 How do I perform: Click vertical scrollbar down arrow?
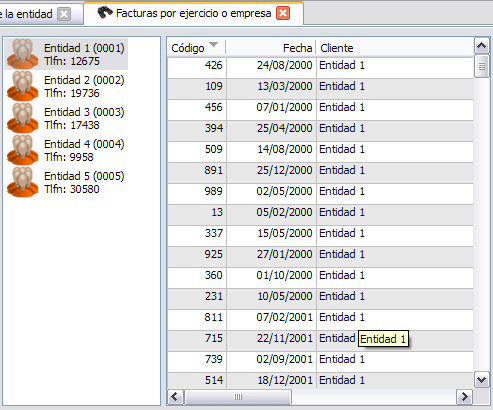click(x=481, y=380)
